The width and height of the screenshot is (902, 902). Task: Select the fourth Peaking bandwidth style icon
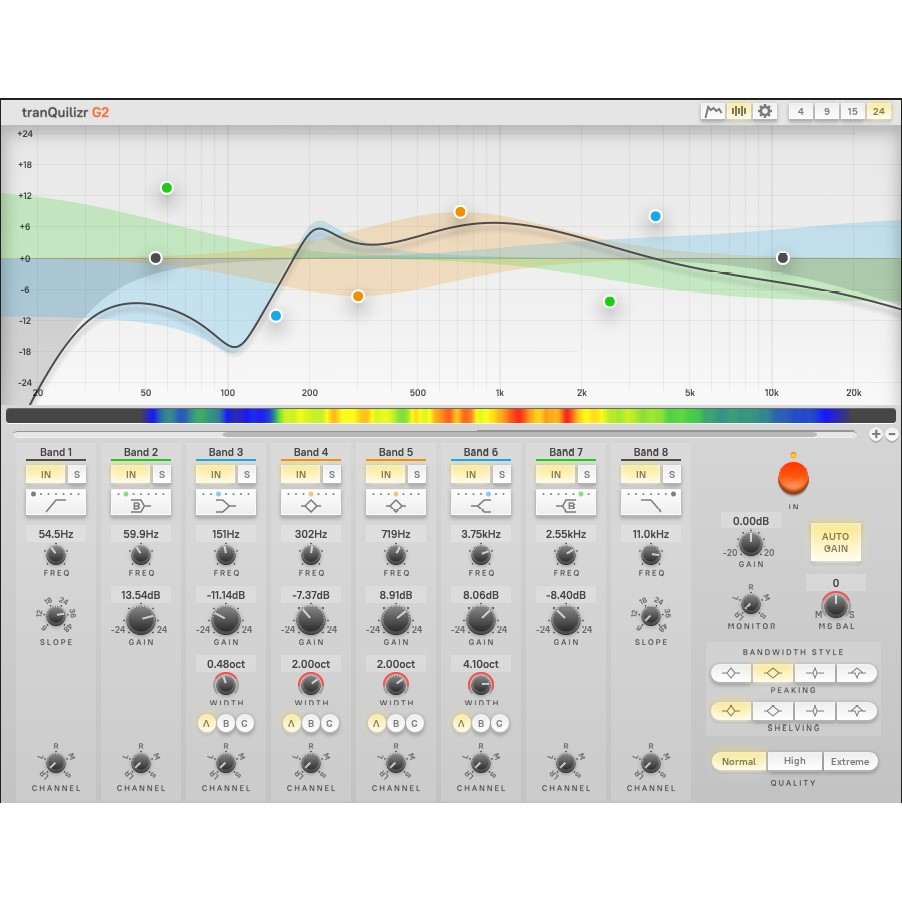coord(855,673)
